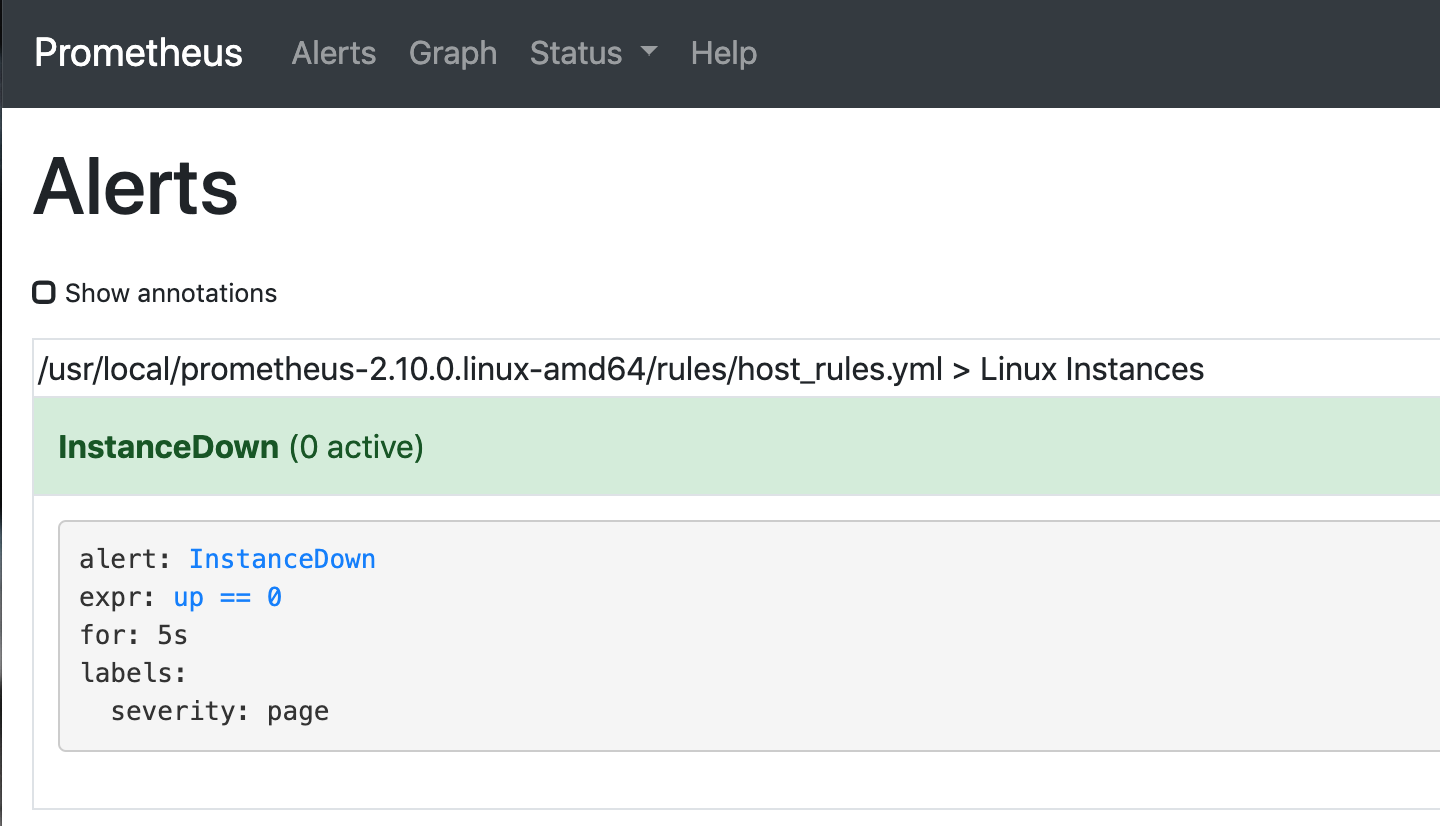Select the host_rules.yml > Linux Instances path text
The image size is (1440, 826).
click(620, 369)
